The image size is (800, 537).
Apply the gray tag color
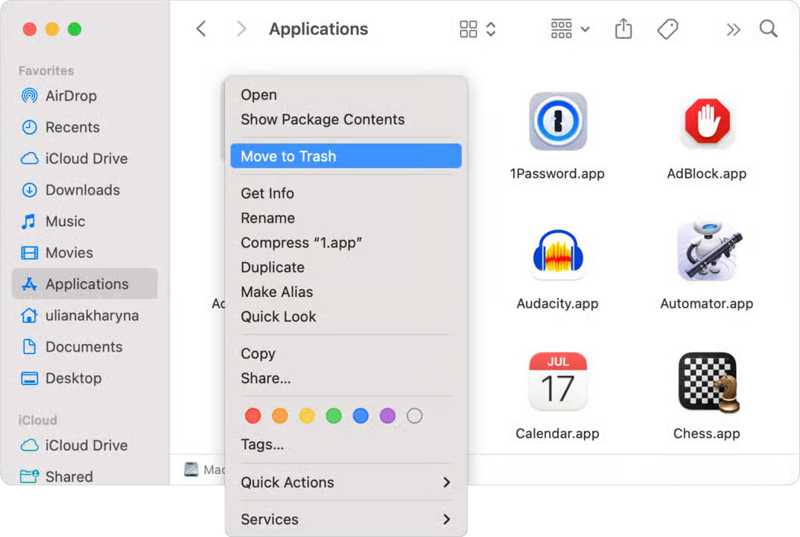414,416
